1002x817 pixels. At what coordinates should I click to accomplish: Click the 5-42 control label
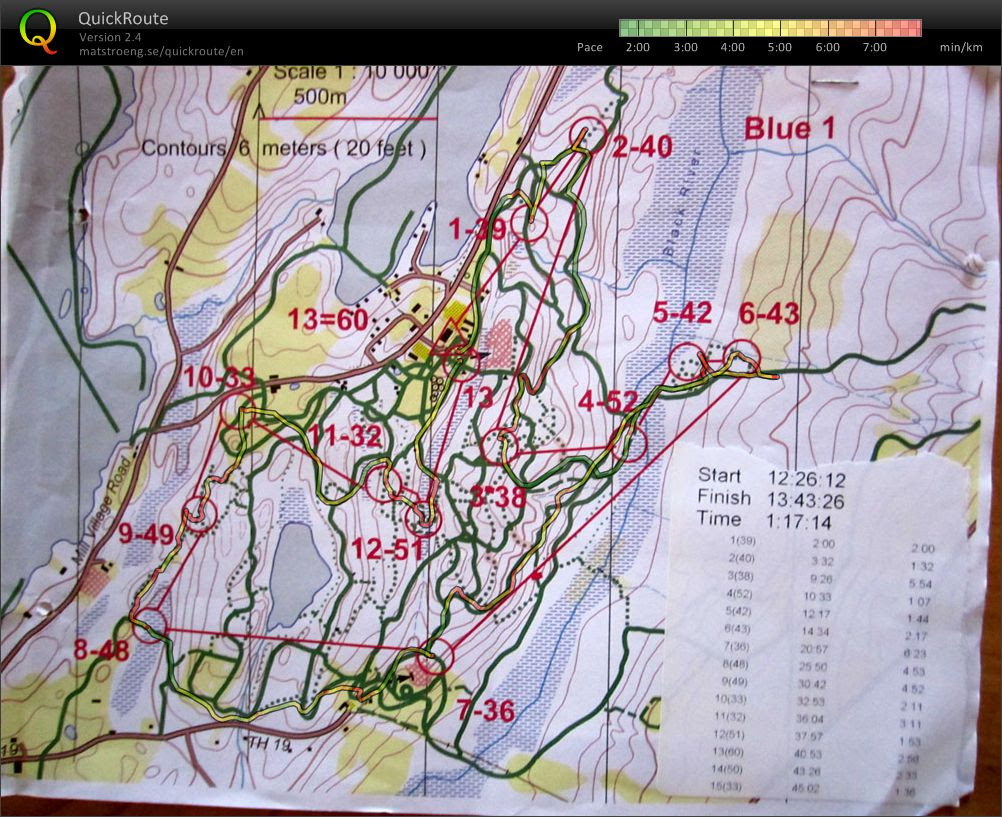tap(682, 313)
